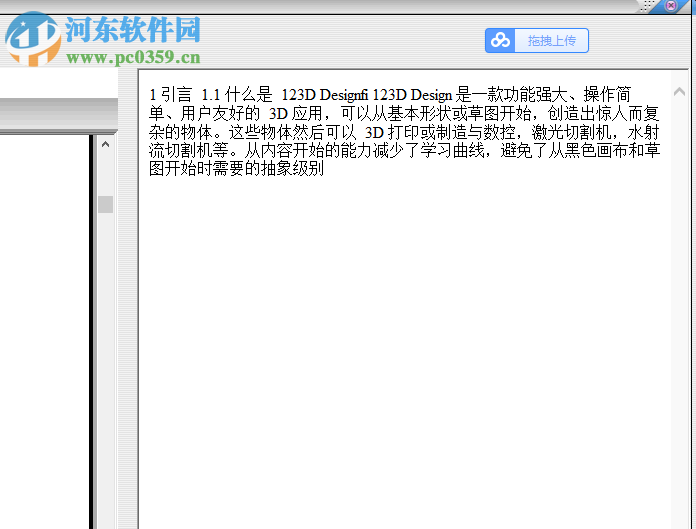Click the dotted grip icon beside close button
This screenshot has width=696, height=529.
(x=648, y=5)
